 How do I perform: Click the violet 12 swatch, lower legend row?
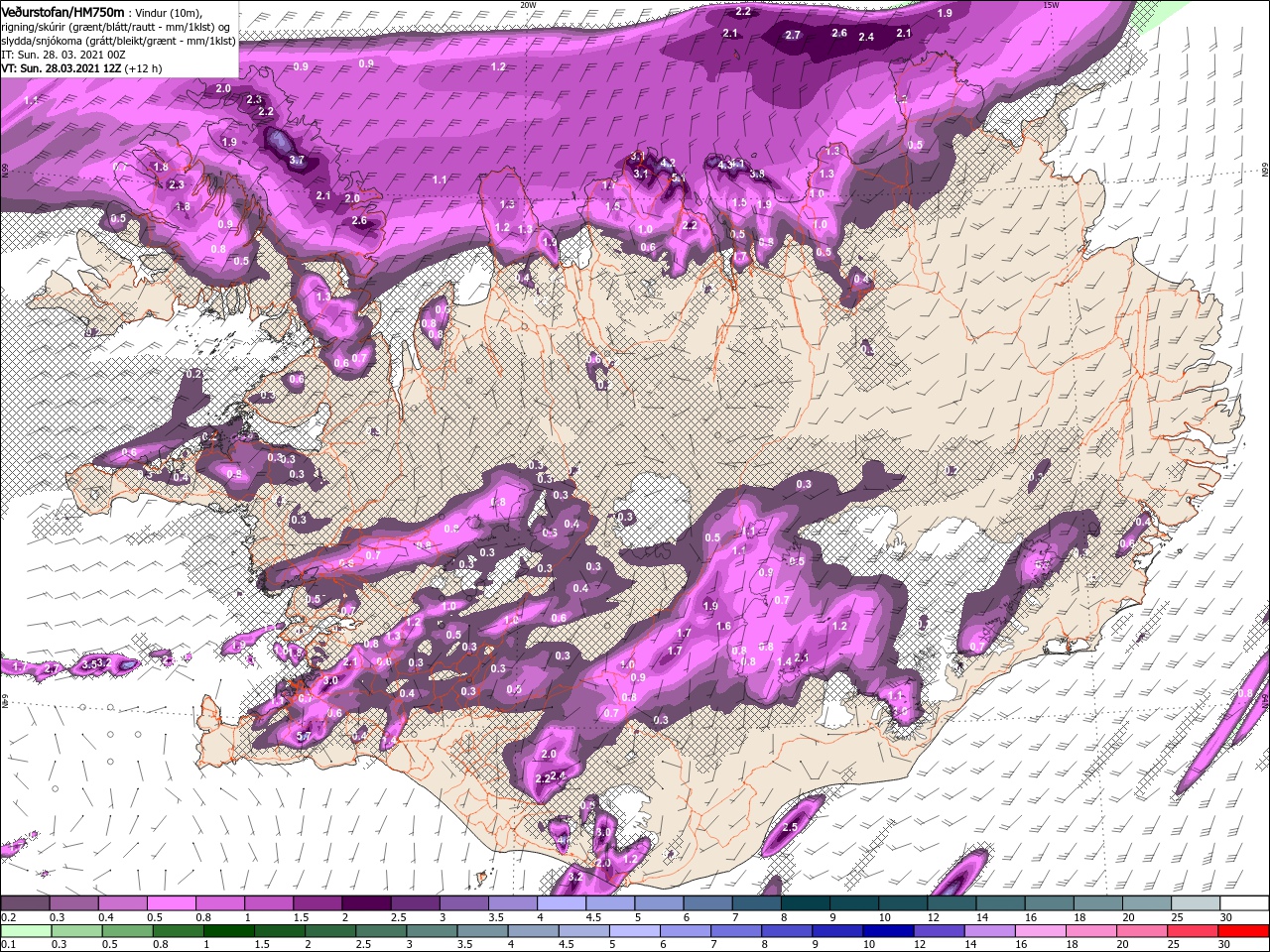click(x=940, y=931)
